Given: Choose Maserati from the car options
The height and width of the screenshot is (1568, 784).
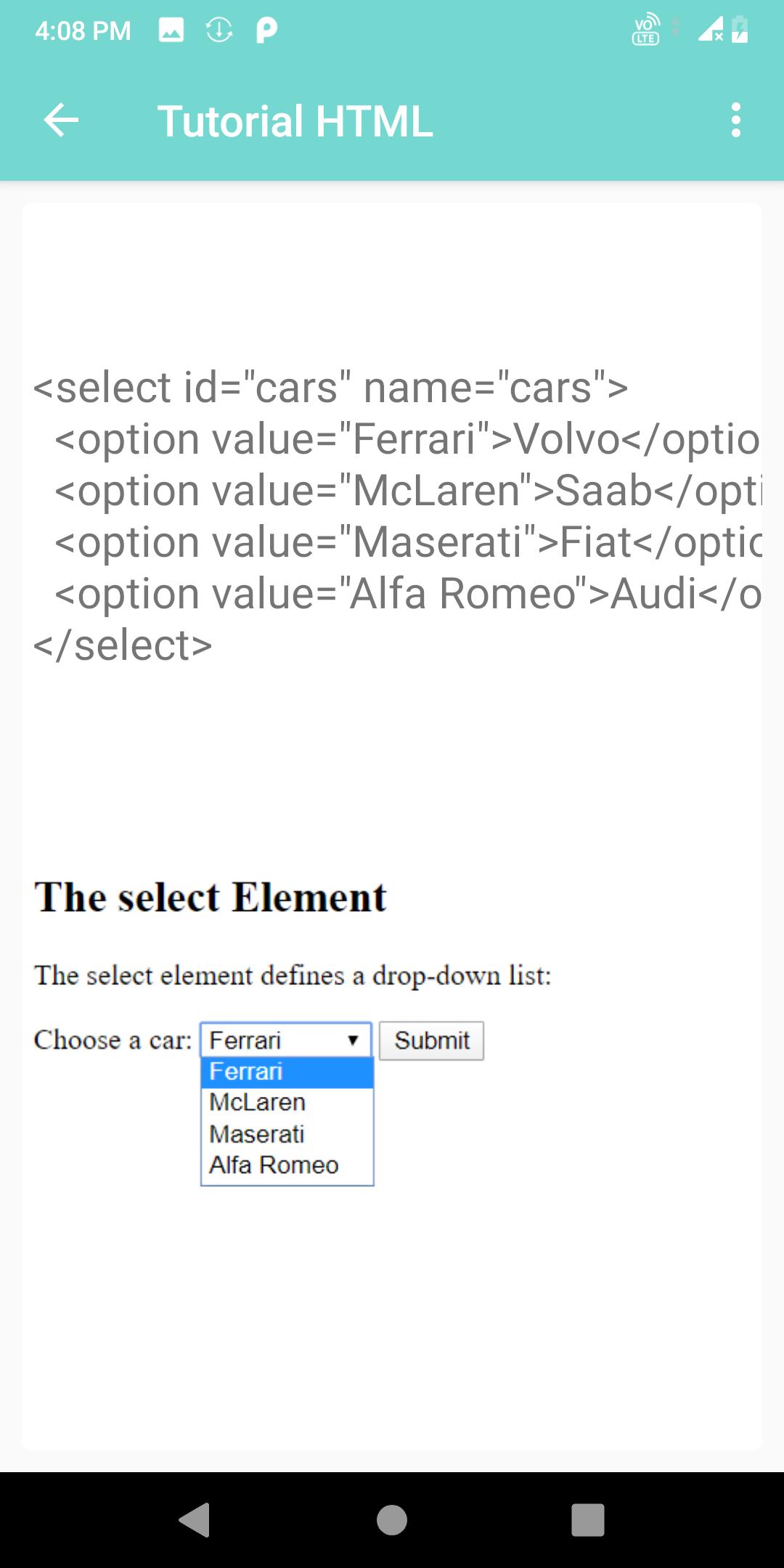Looking at the screenshot, I should click(x=287, y=1134).
